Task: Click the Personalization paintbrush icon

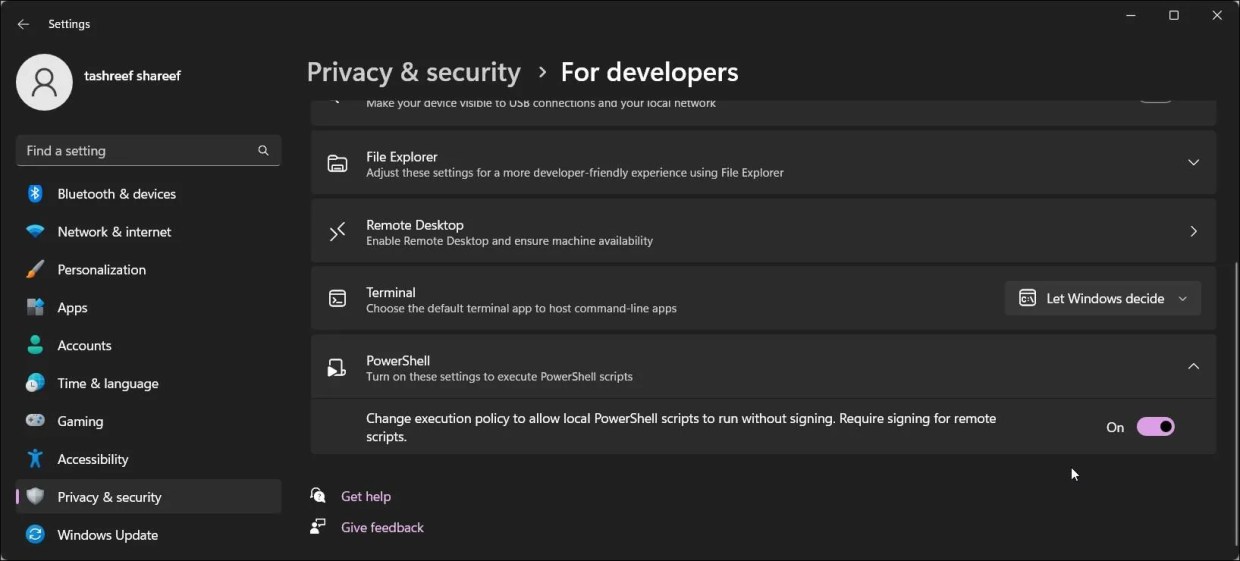Action: [35, 270]
